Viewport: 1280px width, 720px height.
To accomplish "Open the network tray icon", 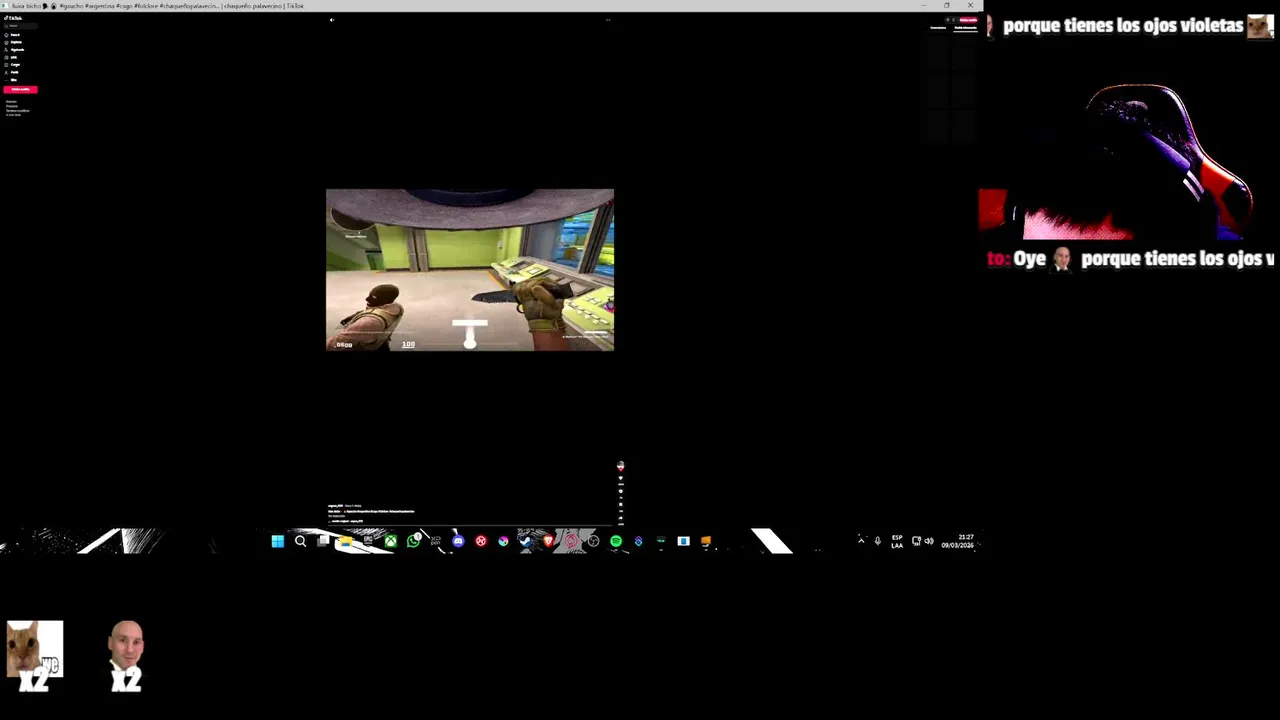I will click(916, 541).
